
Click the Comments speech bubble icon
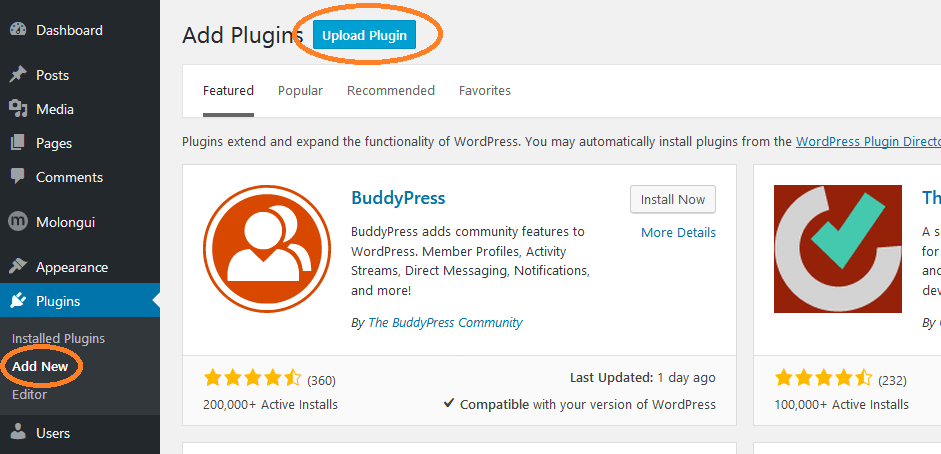click(19, 177)
